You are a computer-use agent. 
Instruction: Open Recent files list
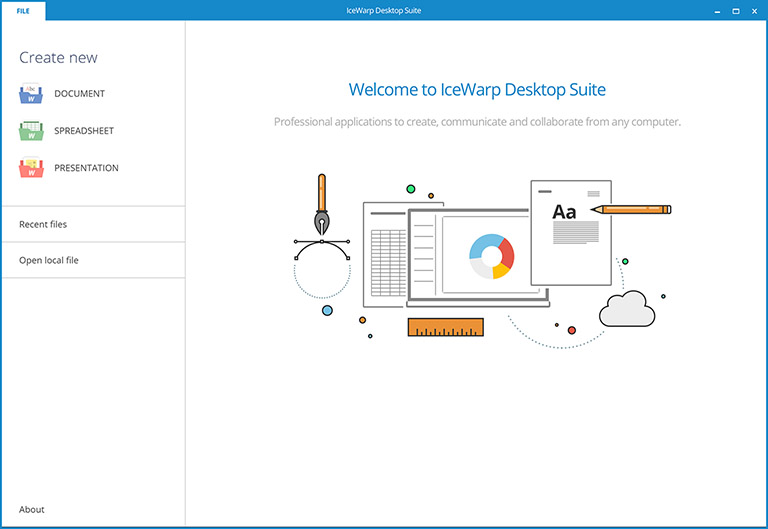coord(94,224)
